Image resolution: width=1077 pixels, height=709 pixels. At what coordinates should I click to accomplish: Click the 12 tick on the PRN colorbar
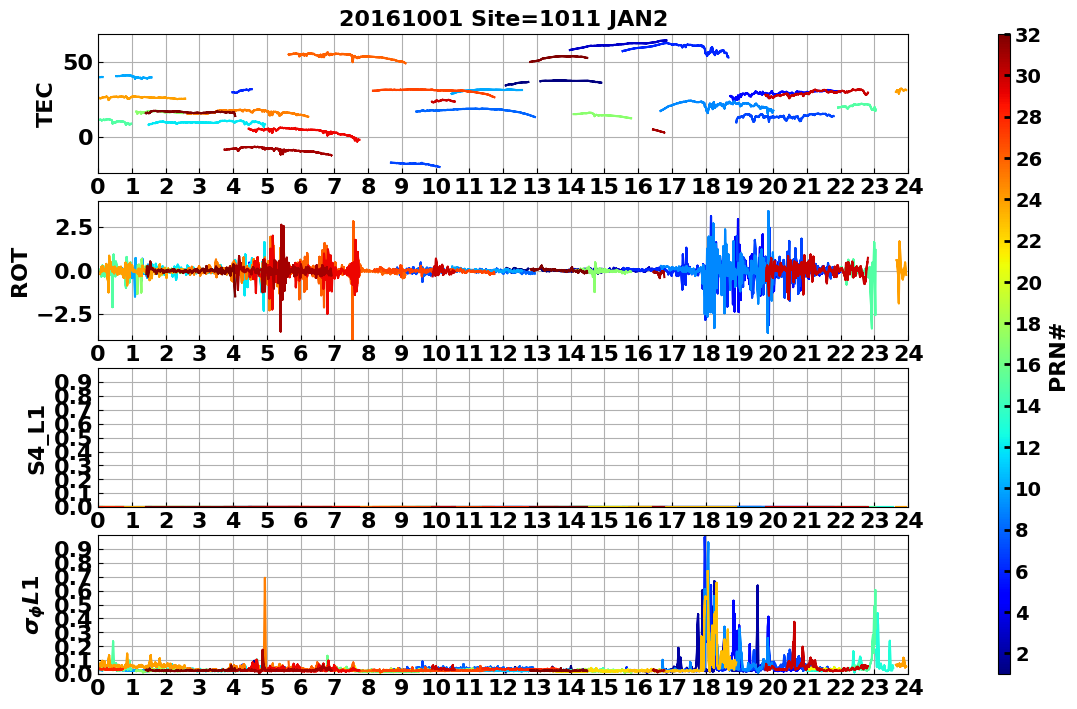(x=1028, y=447)
